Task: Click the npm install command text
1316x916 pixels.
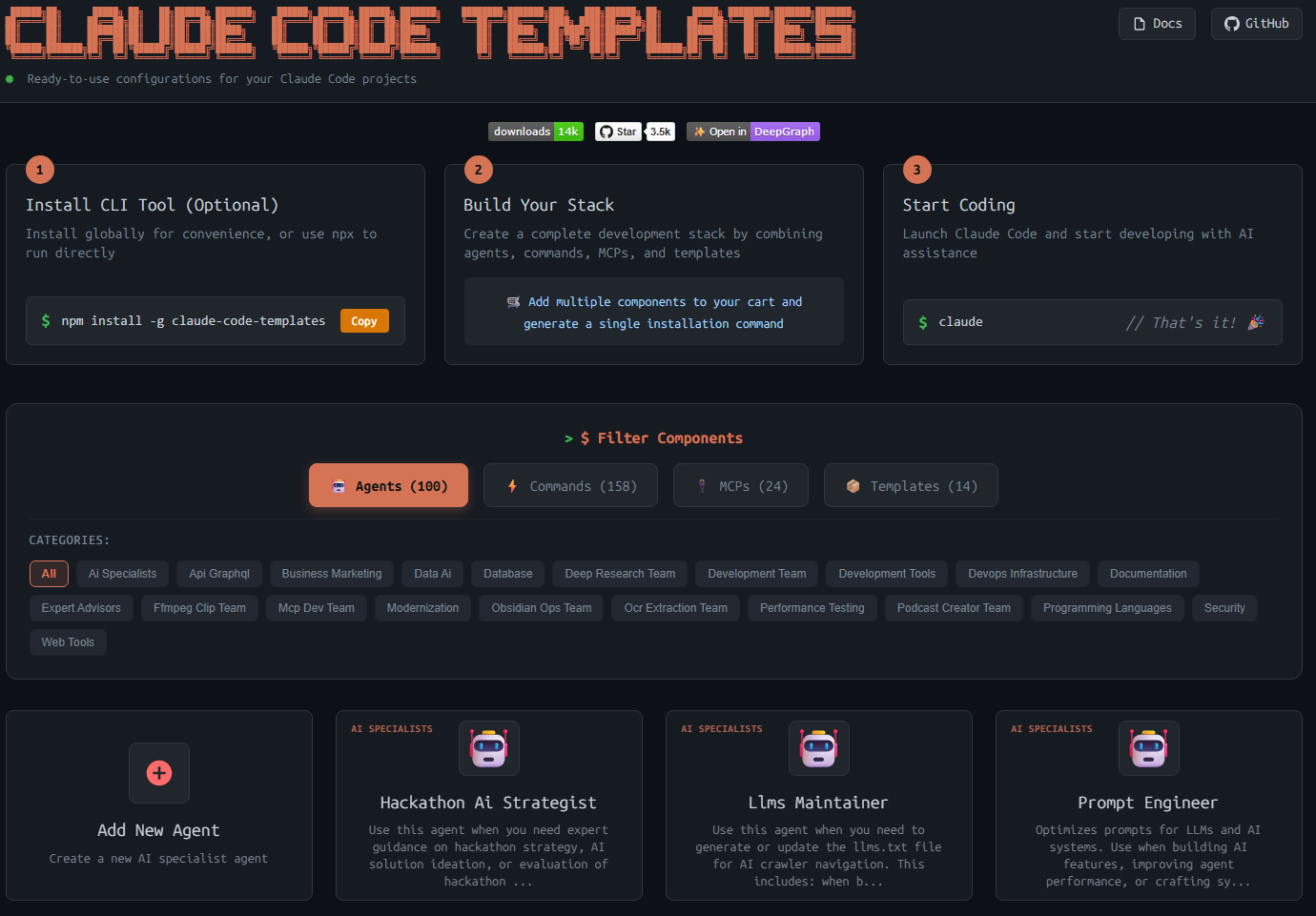Action: (194, 321)
